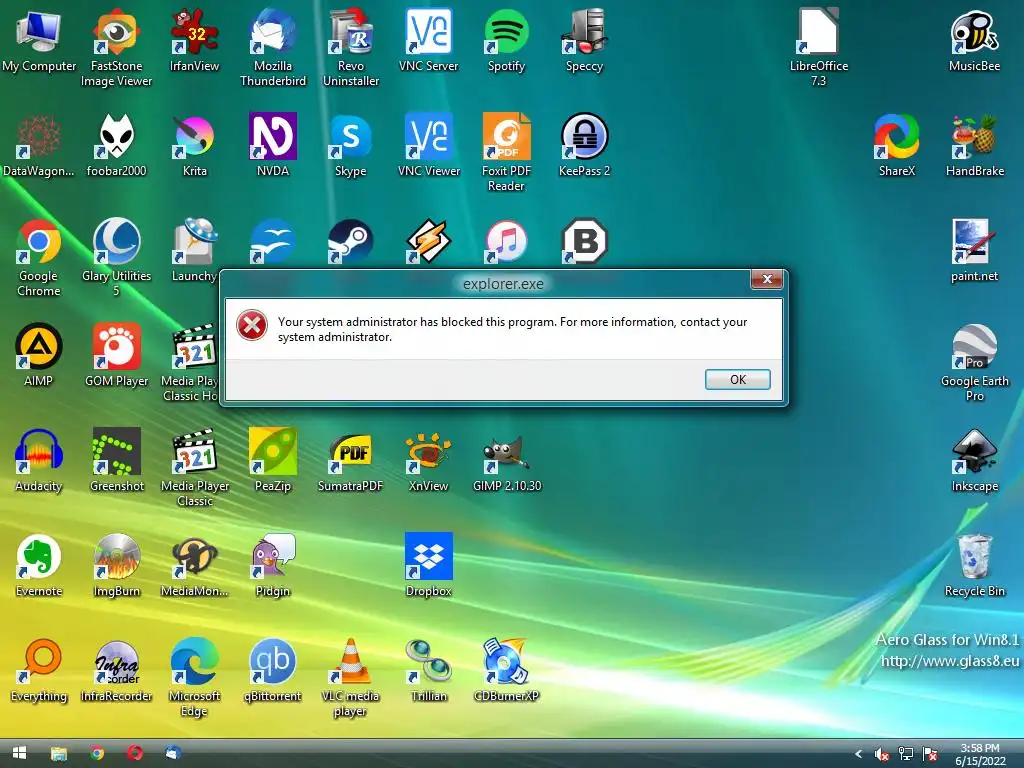Select the Media Player Classic icon beside PeaZip
The width and height of the screenshot is (1024, 768).
pyautogui.click(x=195, y=468)
